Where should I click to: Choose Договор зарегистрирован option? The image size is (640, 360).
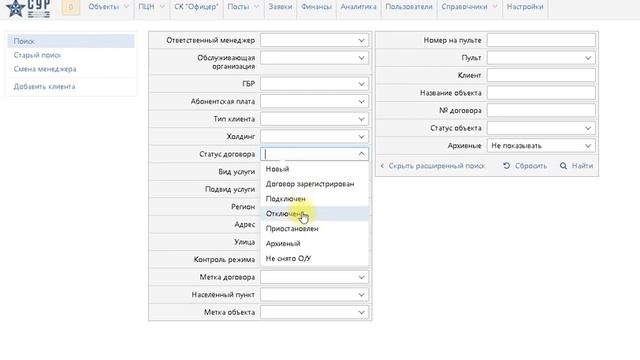tap(314, 184)
